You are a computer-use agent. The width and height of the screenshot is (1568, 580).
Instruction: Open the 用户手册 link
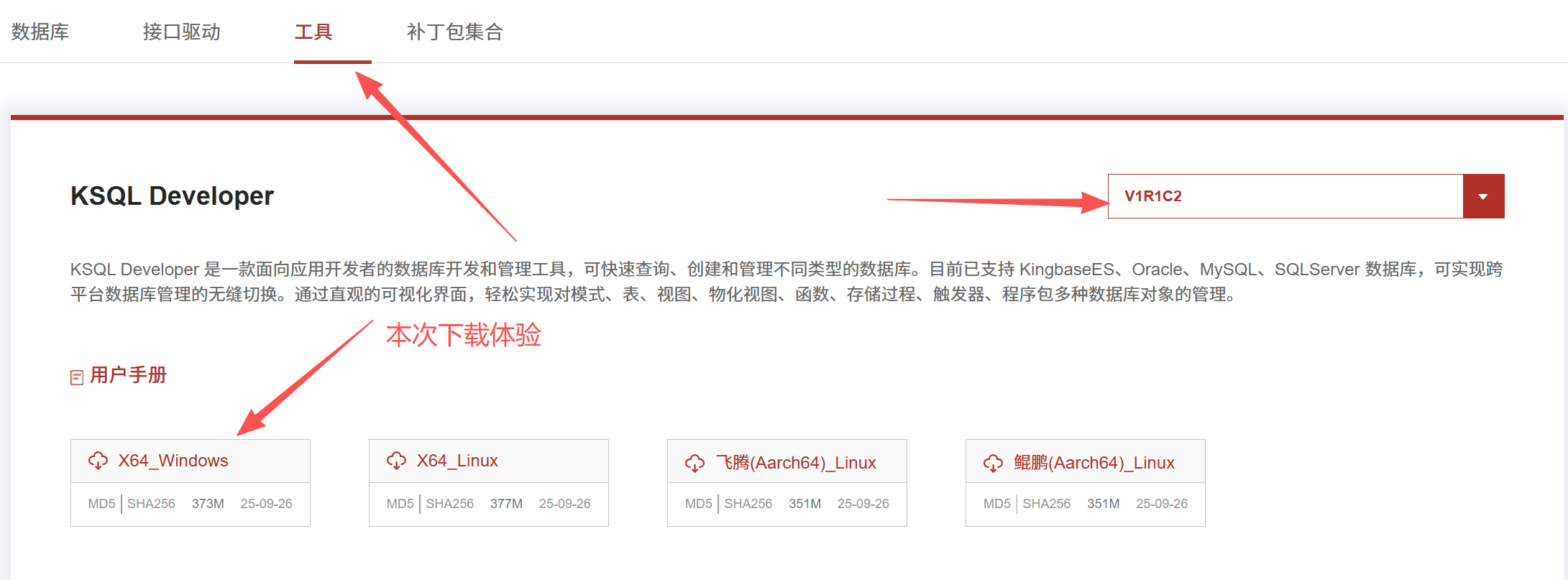(x=129, y=375)
